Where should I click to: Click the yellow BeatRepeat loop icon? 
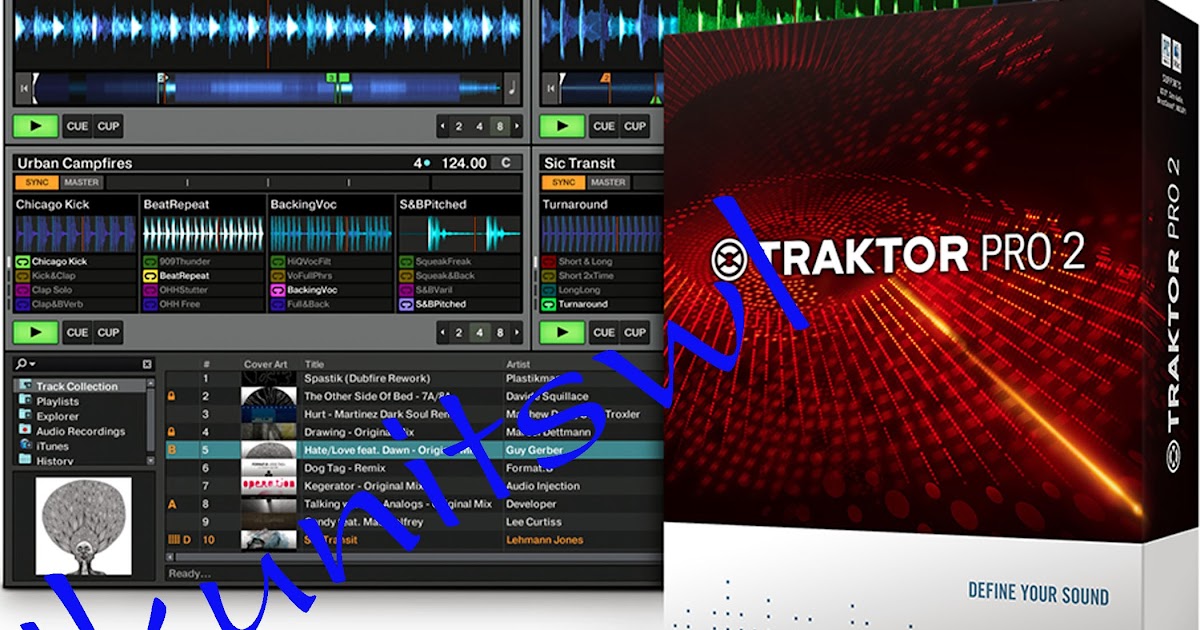pyautogui.click(x=151, y=276)
